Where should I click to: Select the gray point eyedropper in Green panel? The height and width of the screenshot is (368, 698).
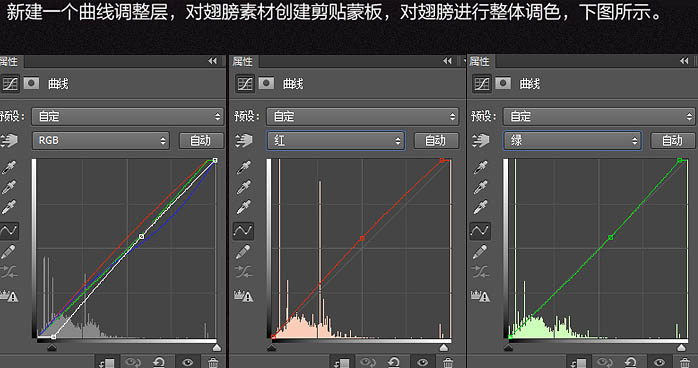(480, 187)
